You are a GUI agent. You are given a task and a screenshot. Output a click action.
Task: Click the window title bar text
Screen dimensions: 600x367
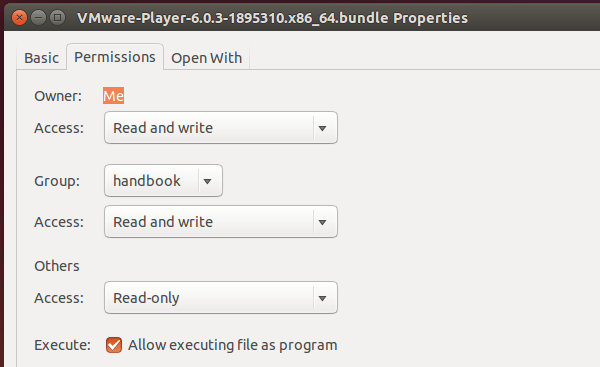tap(272, 18)
